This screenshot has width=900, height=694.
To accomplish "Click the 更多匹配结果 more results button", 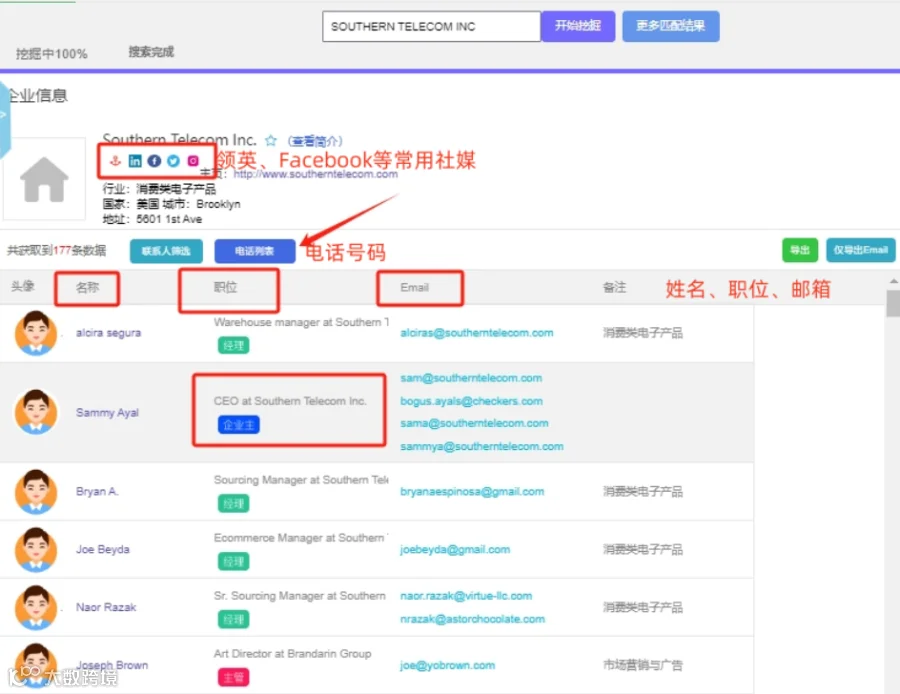I will 670,26.
